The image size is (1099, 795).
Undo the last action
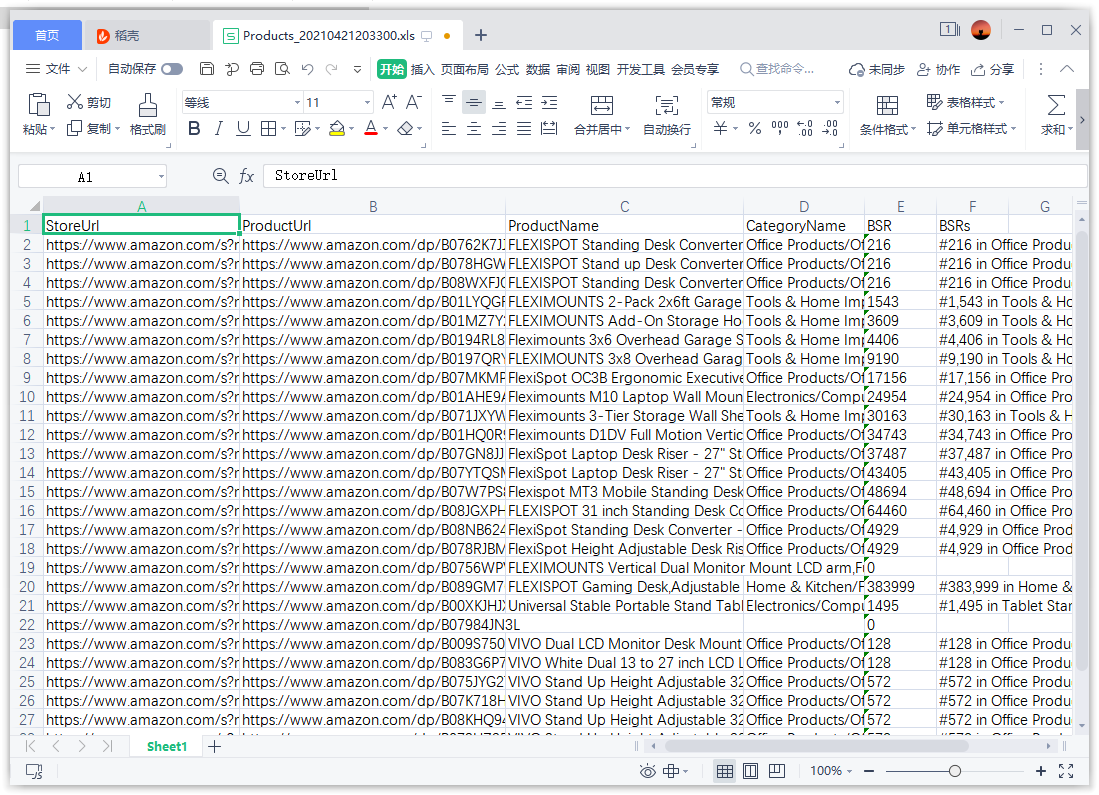pyautogui.click(x=307, y=69)
